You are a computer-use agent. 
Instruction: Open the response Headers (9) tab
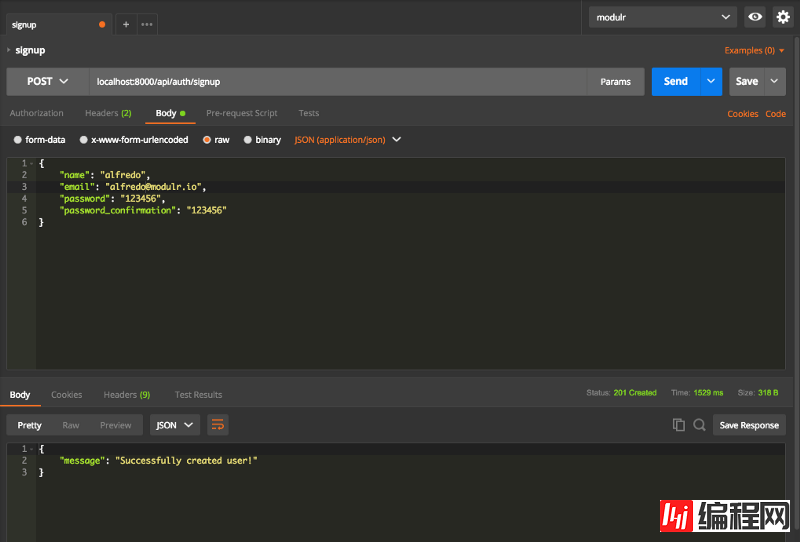[x=127, y=395]
